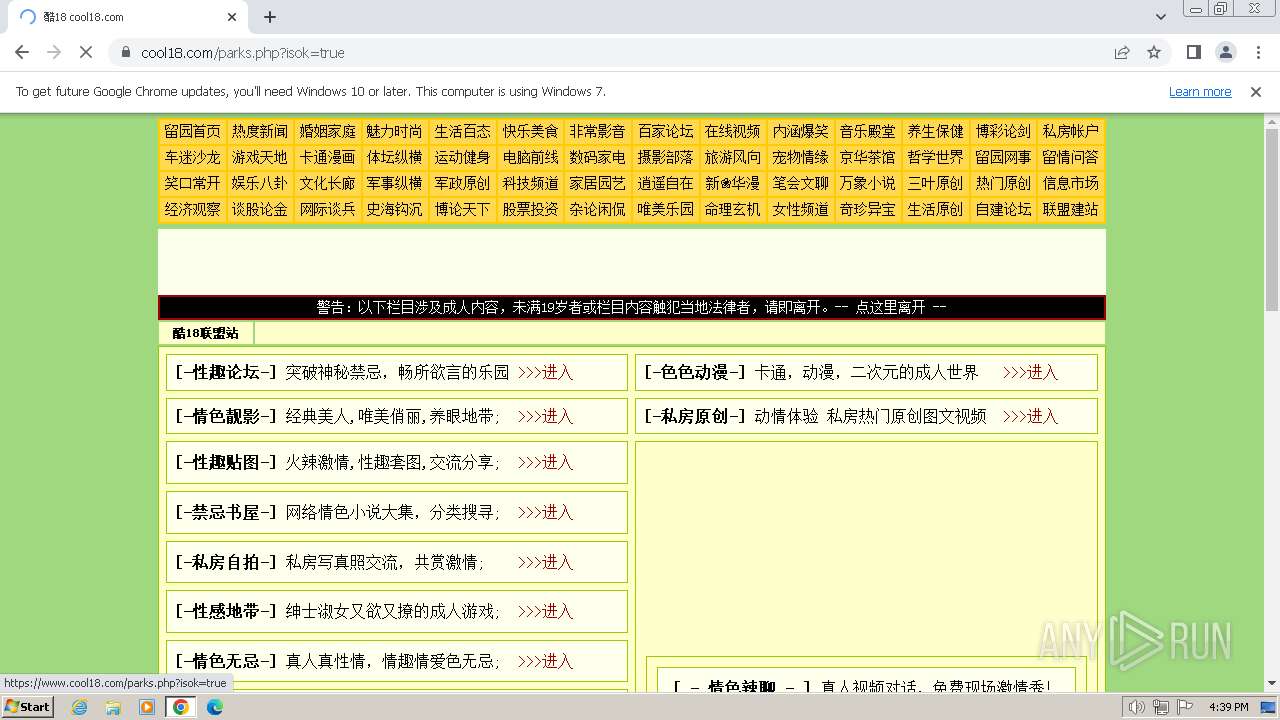This screenshot has height=720, width=1280.
Task: Open 哲学世界 category link
Action: (x=935, y=157)
